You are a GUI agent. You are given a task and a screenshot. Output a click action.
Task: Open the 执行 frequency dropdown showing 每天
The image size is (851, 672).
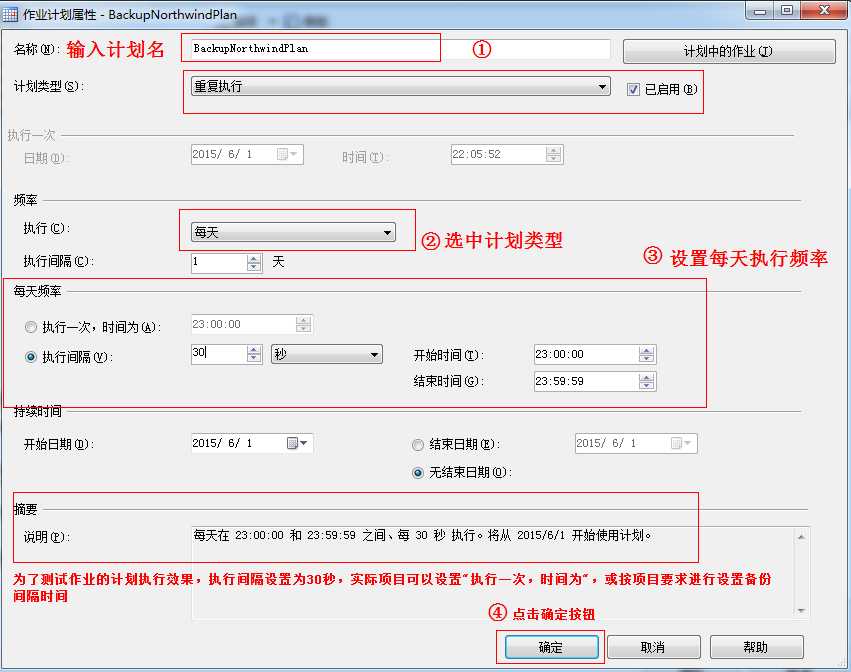pyautogui.click(x=293, y=232)
